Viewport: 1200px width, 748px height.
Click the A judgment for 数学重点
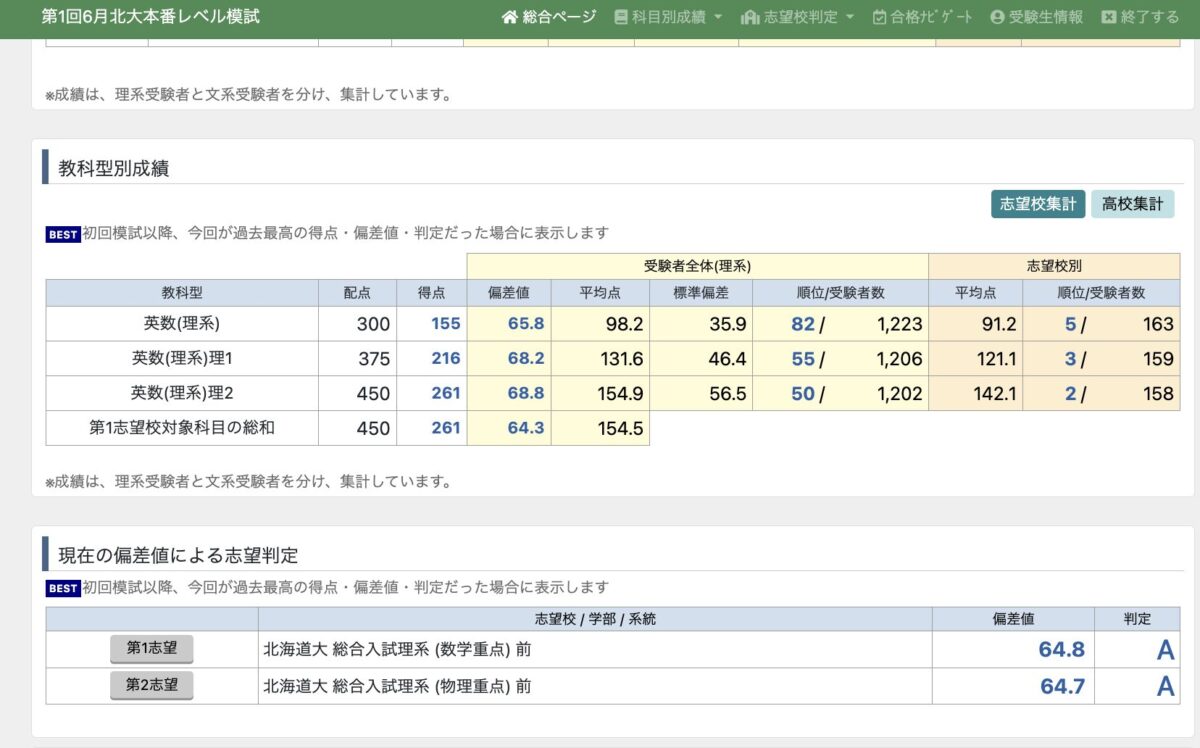coord(1165,650)
